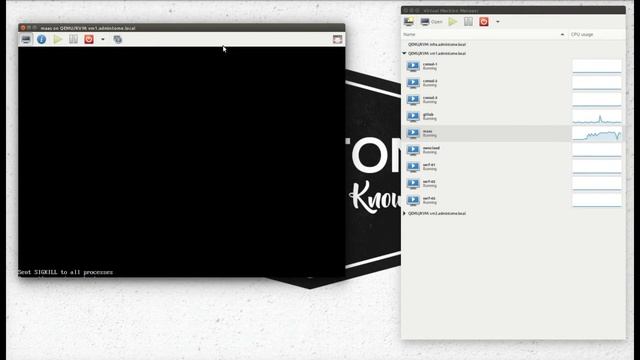Image resolution: width=640 pixels, height=360 pixels.
Task: Click the maas VM running icon
Action: tap(413, 133)
